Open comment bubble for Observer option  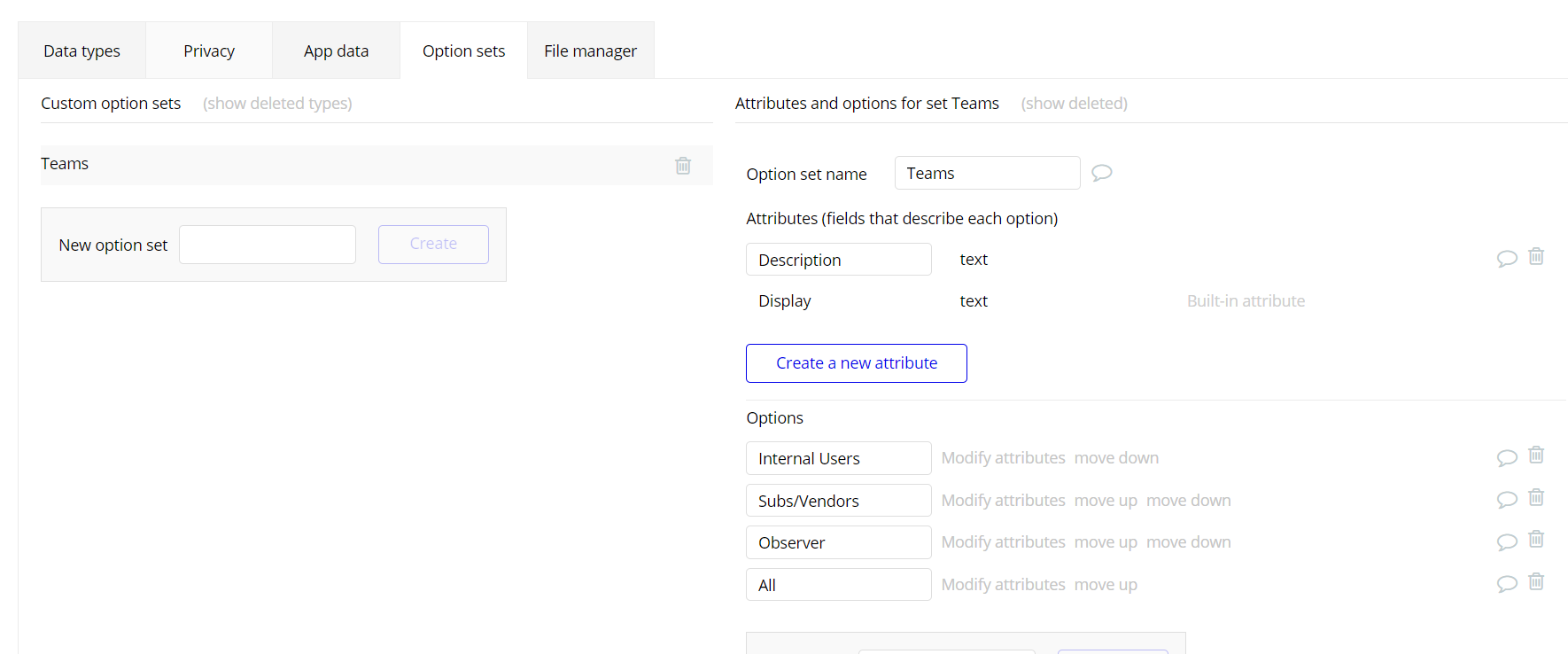pos(1507,541)
